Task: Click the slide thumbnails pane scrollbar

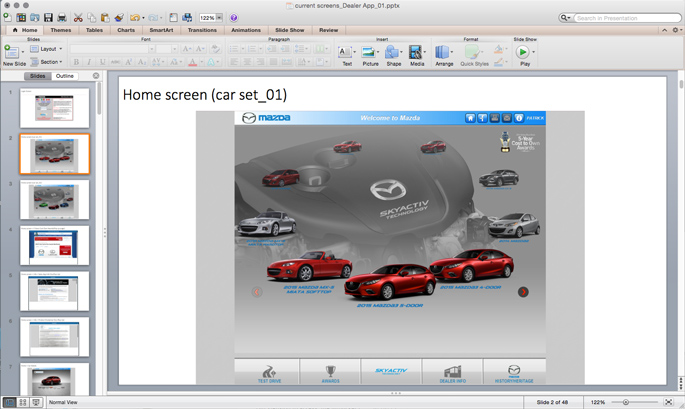Action: coord(99,98)
